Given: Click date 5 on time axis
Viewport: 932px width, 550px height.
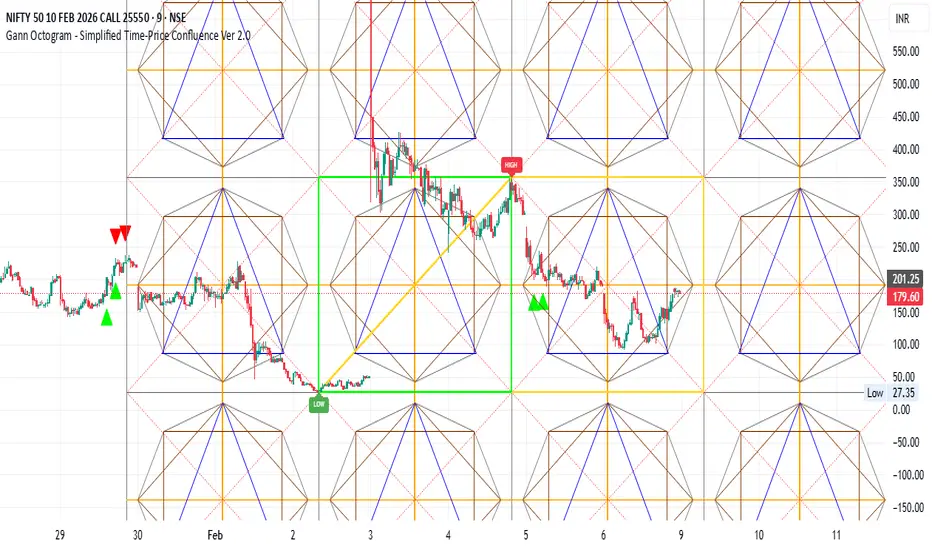Looking at the screenshot, I should (x=525, y=535).
